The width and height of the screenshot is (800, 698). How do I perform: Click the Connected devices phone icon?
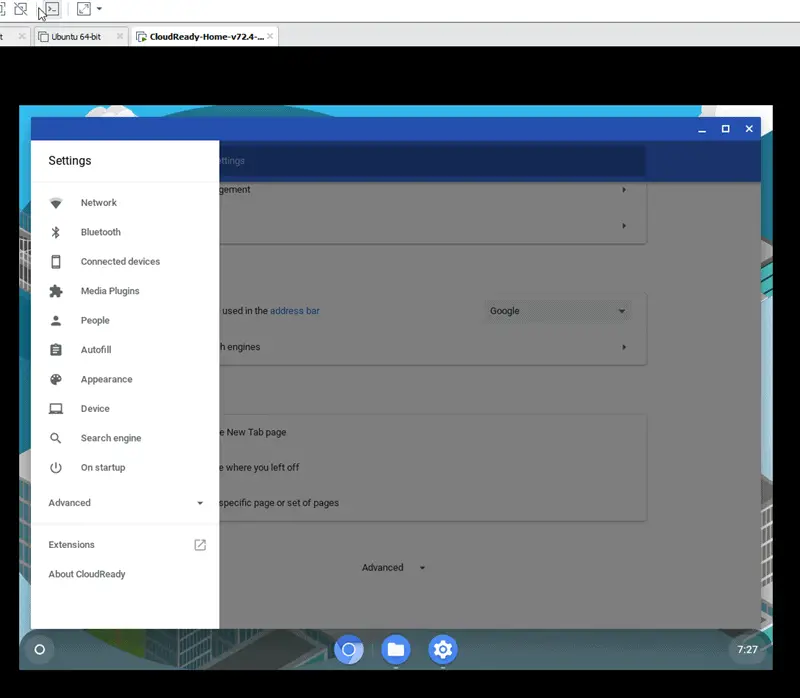[x=56, y=262]
